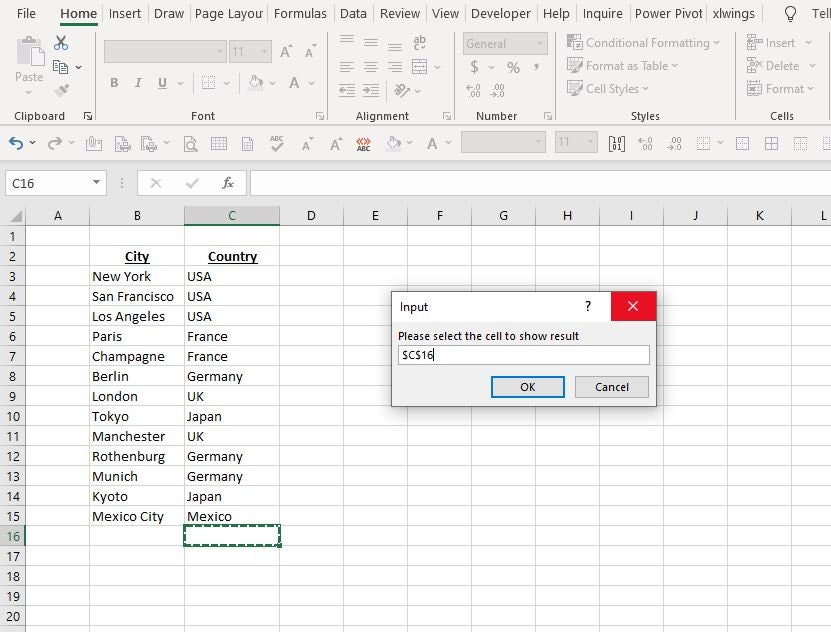Viewport: 831px width, 632px height.
Task: Switch to the Power Pivot tab
Action: [668, 13]
